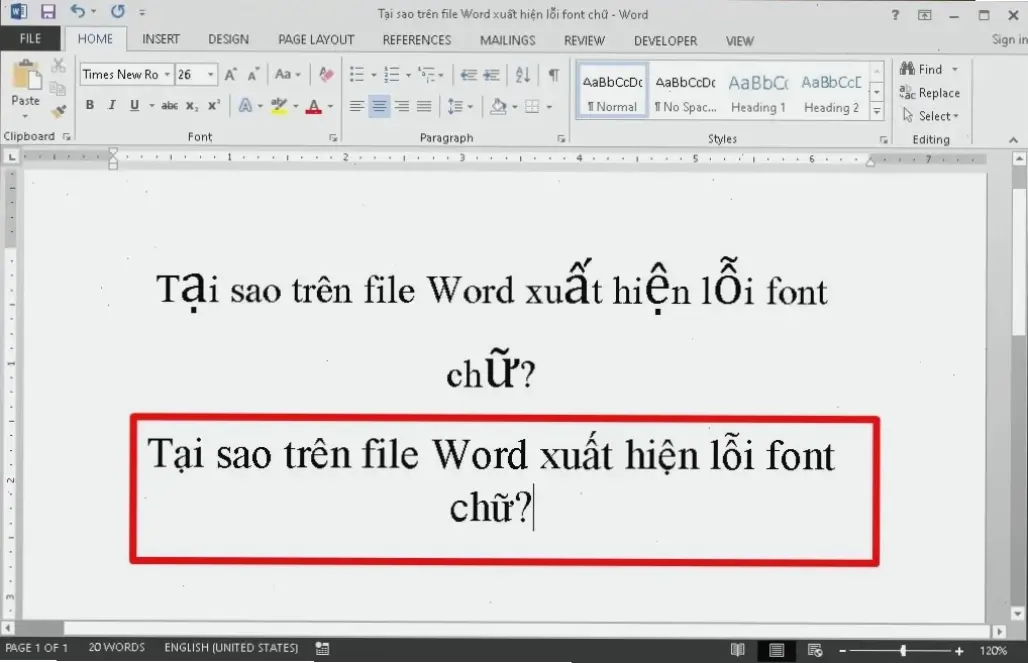
Task: Click Grow Font icon
Action: 231,74
